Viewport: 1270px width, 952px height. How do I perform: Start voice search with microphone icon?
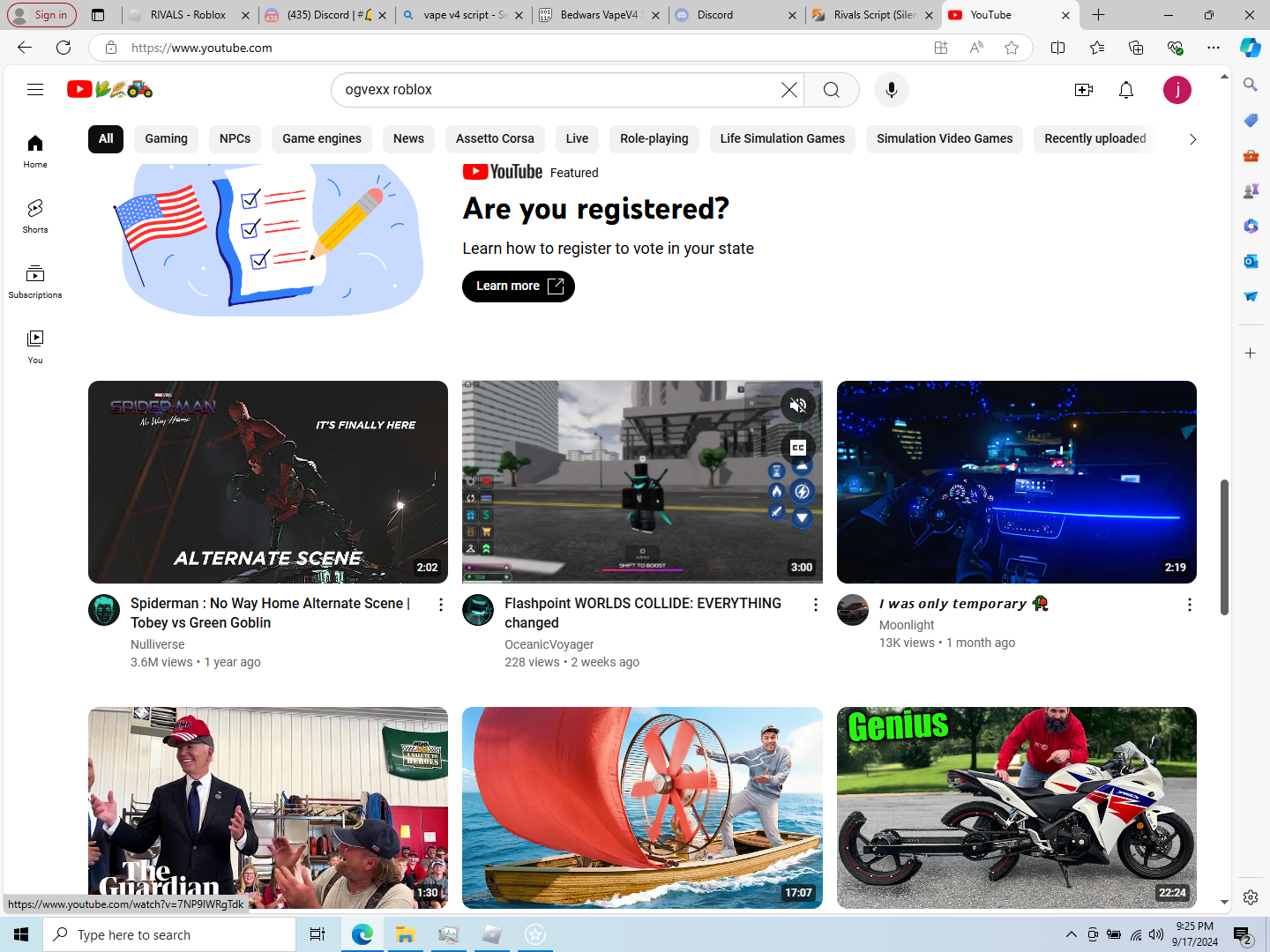tap(892, 90)
